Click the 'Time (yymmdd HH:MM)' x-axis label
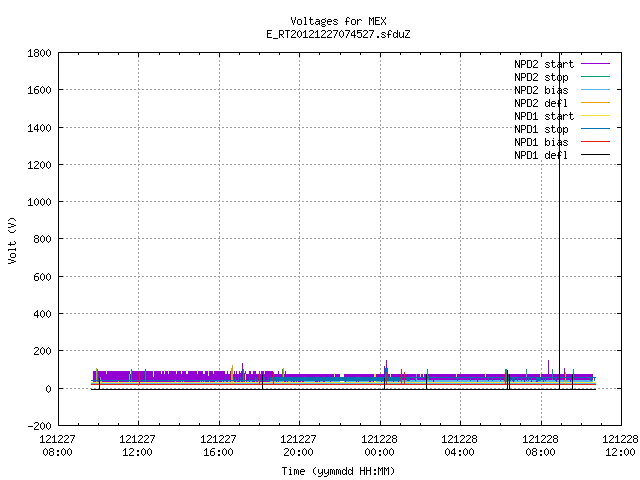640x480 pixels. pos(338,471)
